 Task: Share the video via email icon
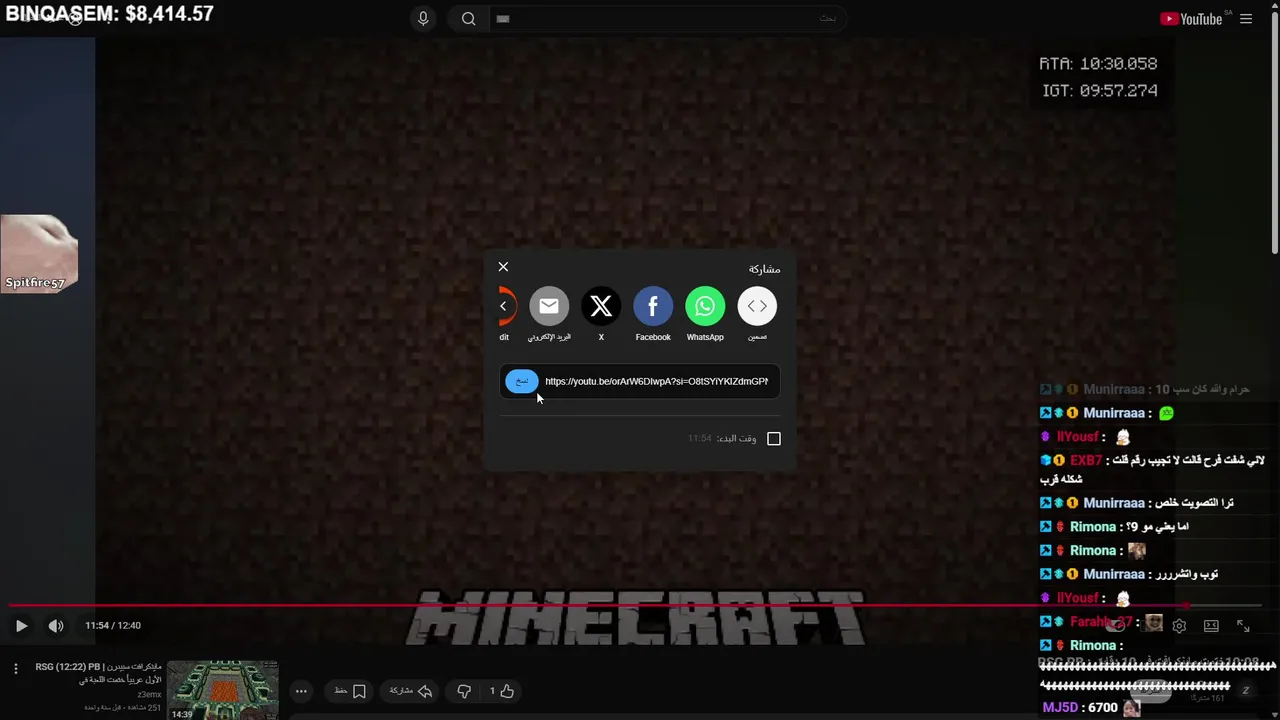549,306
